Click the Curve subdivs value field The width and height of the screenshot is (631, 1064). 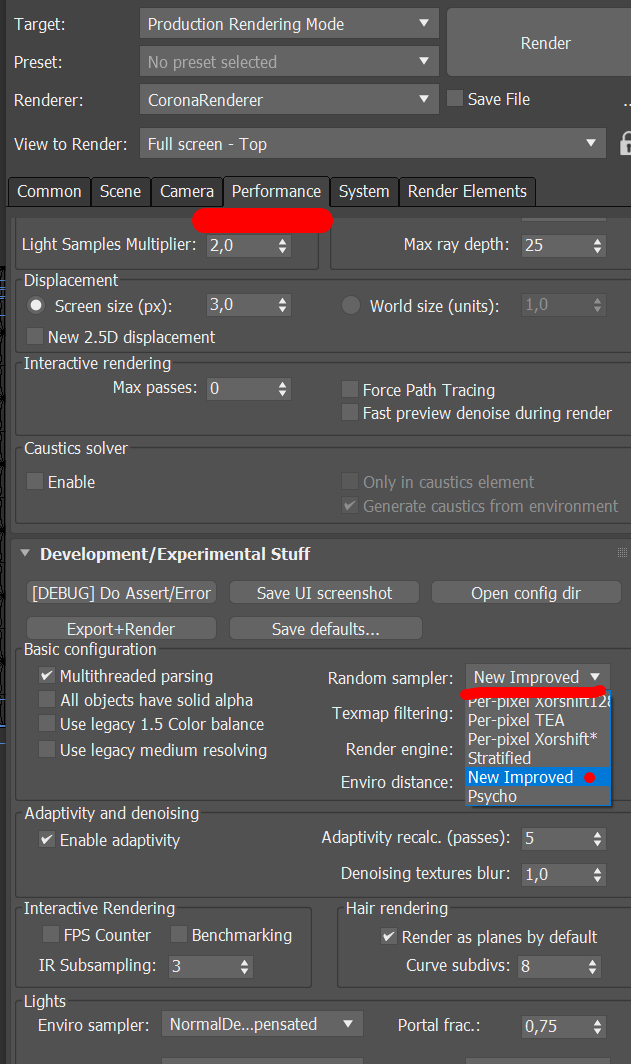tap(551, 966)
